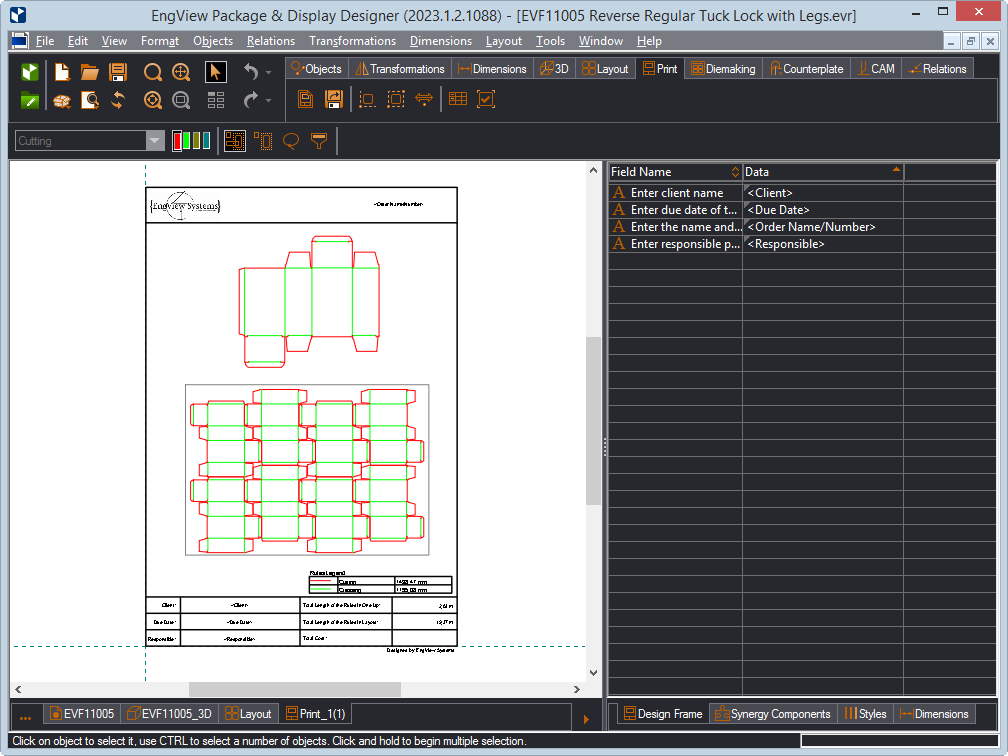Click the print template page icon
Image resolution: width=1008 pixels, height=756 pixels.
click(305, 99)
